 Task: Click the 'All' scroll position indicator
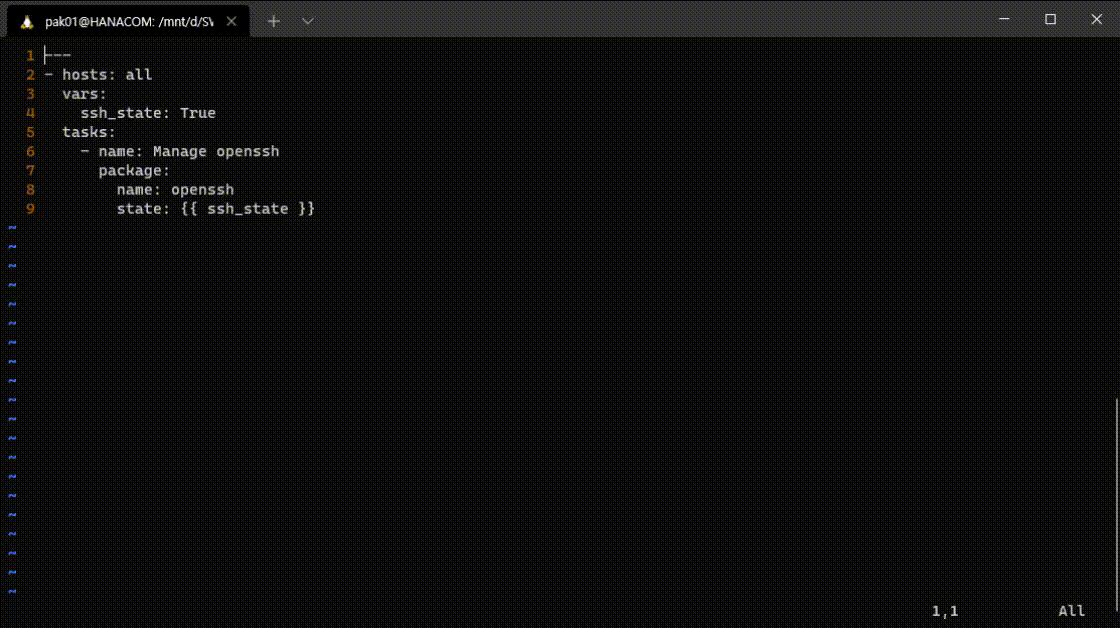(1071, 611)
